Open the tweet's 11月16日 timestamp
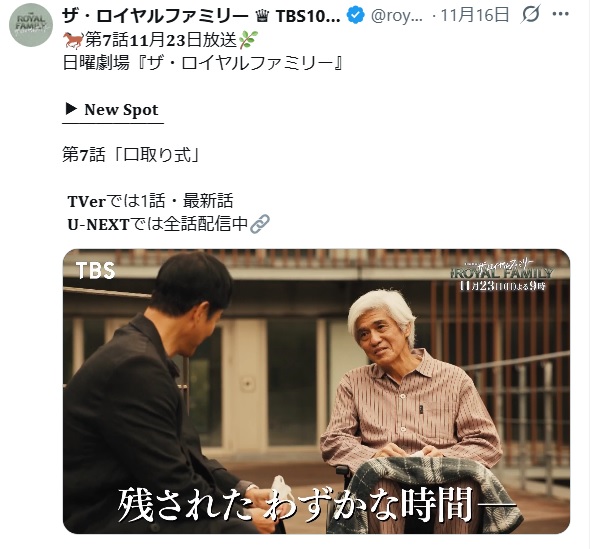This screenshot has width=598, height=549. click(x=475, y=15)
